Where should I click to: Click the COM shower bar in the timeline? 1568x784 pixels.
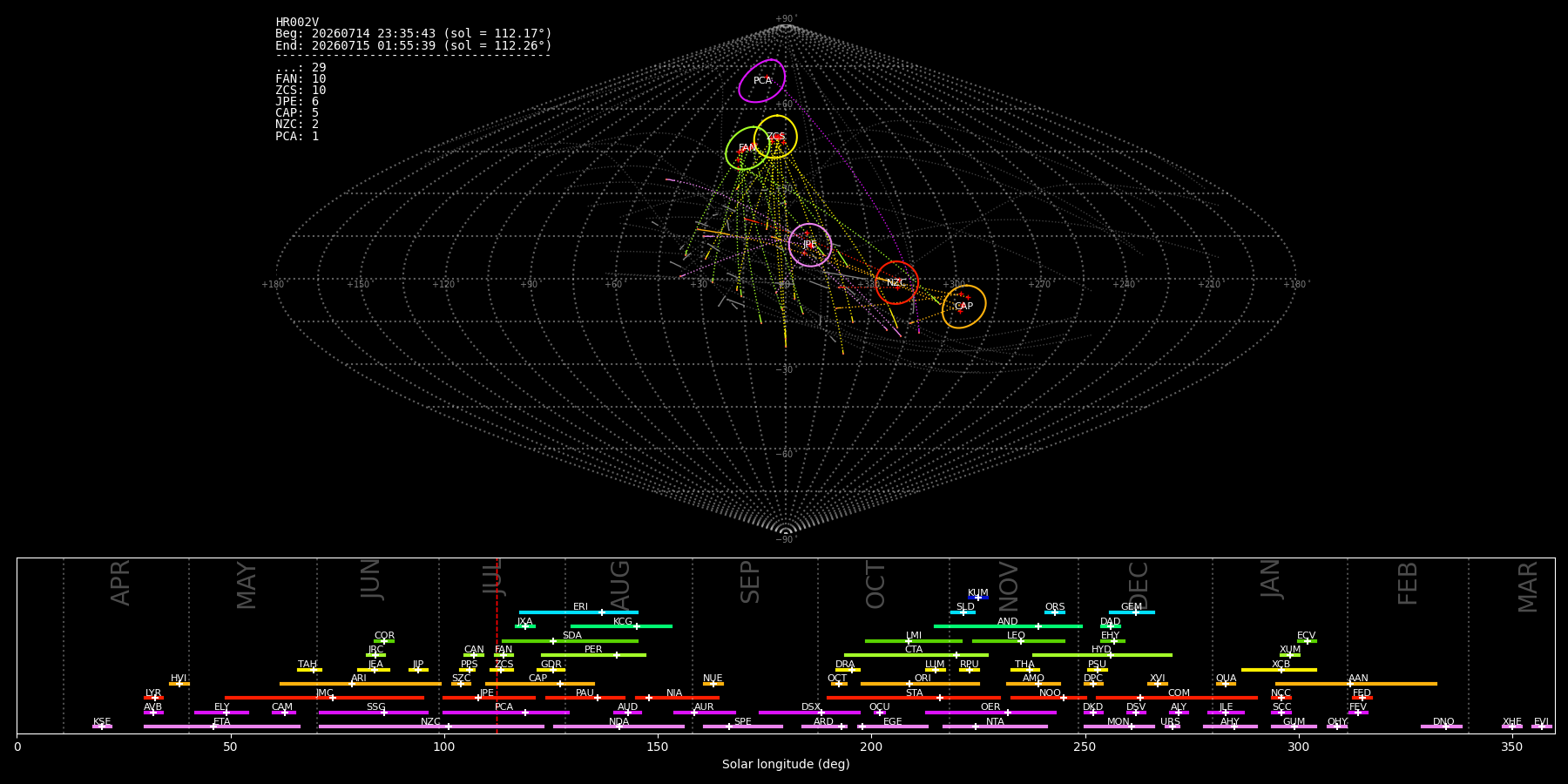click(1177, 698)
